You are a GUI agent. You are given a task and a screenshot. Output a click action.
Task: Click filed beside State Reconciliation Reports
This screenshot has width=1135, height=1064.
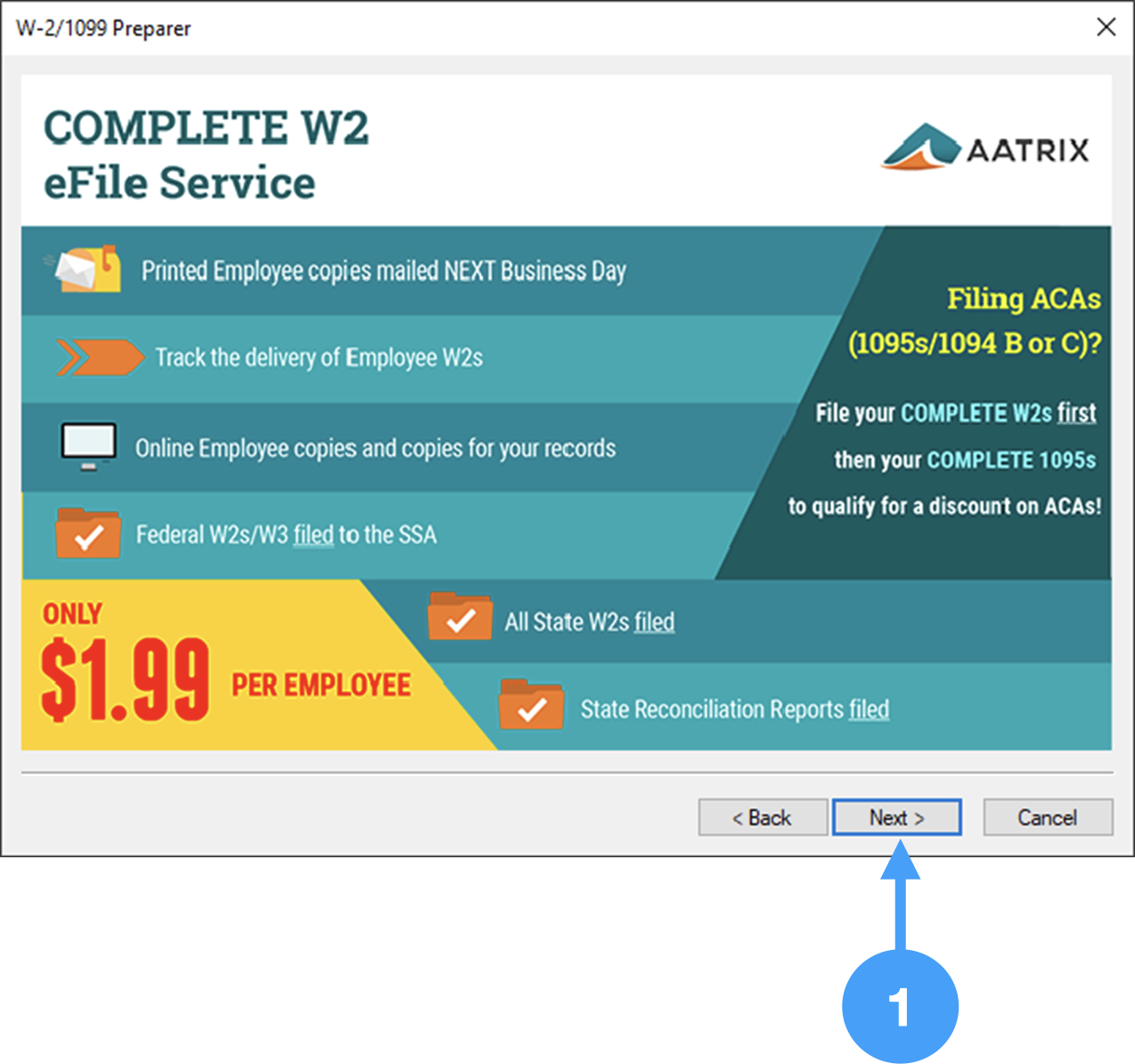[869, 709]
